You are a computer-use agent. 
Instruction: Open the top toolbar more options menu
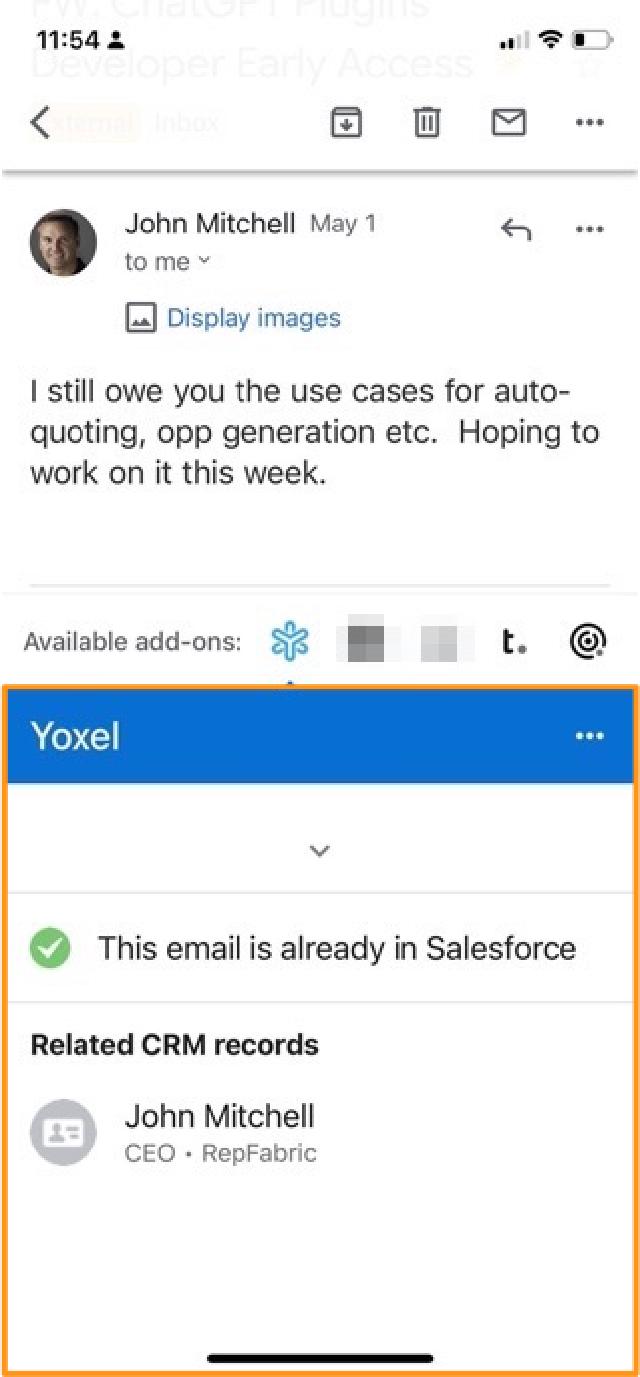coord(590,123)
